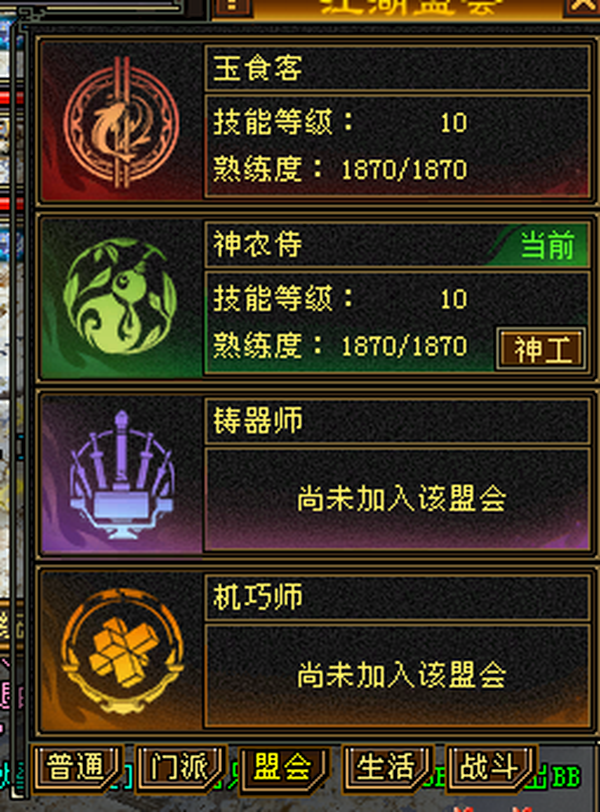The height and width of the screenshot is (812, 600).
Task: Click 玉食客 熟练度 1870/1870 value
Action: tap(404, 170)
